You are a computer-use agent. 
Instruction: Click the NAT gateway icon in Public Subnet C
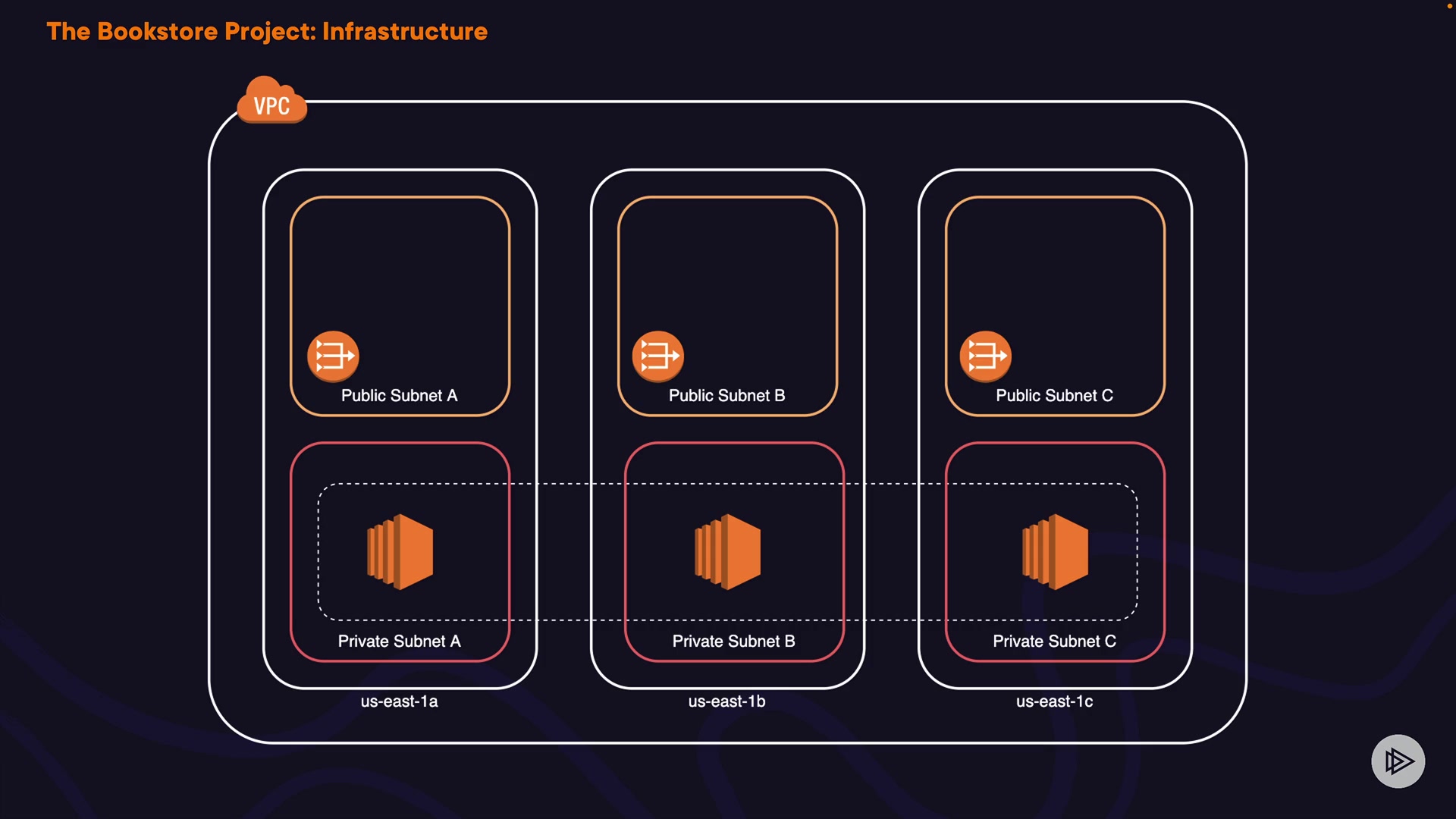[x=985, y=356]
